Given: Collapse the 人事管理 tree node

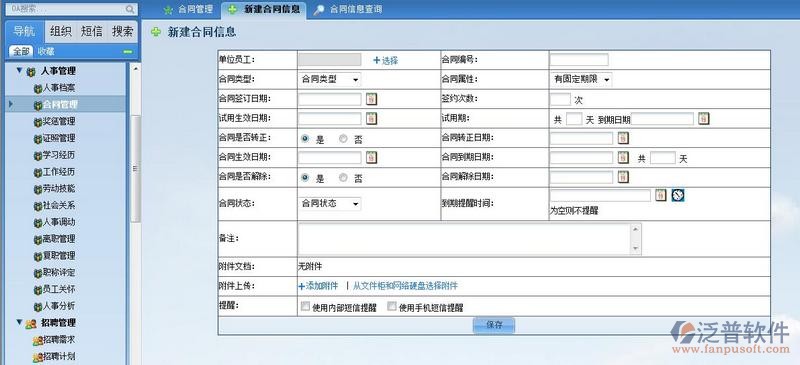Looking at the screenshot, I should [19, 70].
